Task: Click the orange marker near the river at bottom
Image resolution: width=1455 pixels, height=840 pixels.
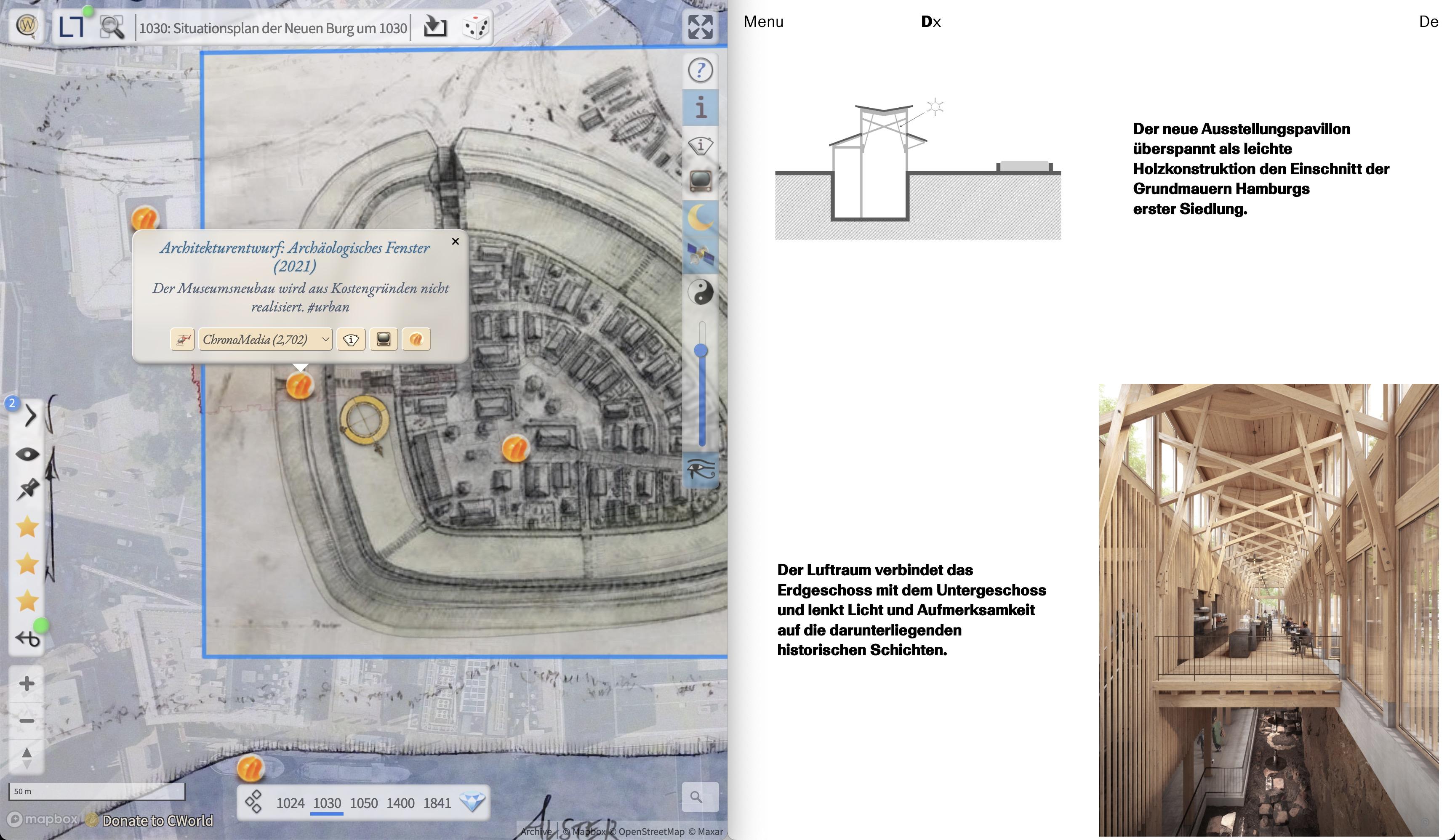Action: click(250, 768)
